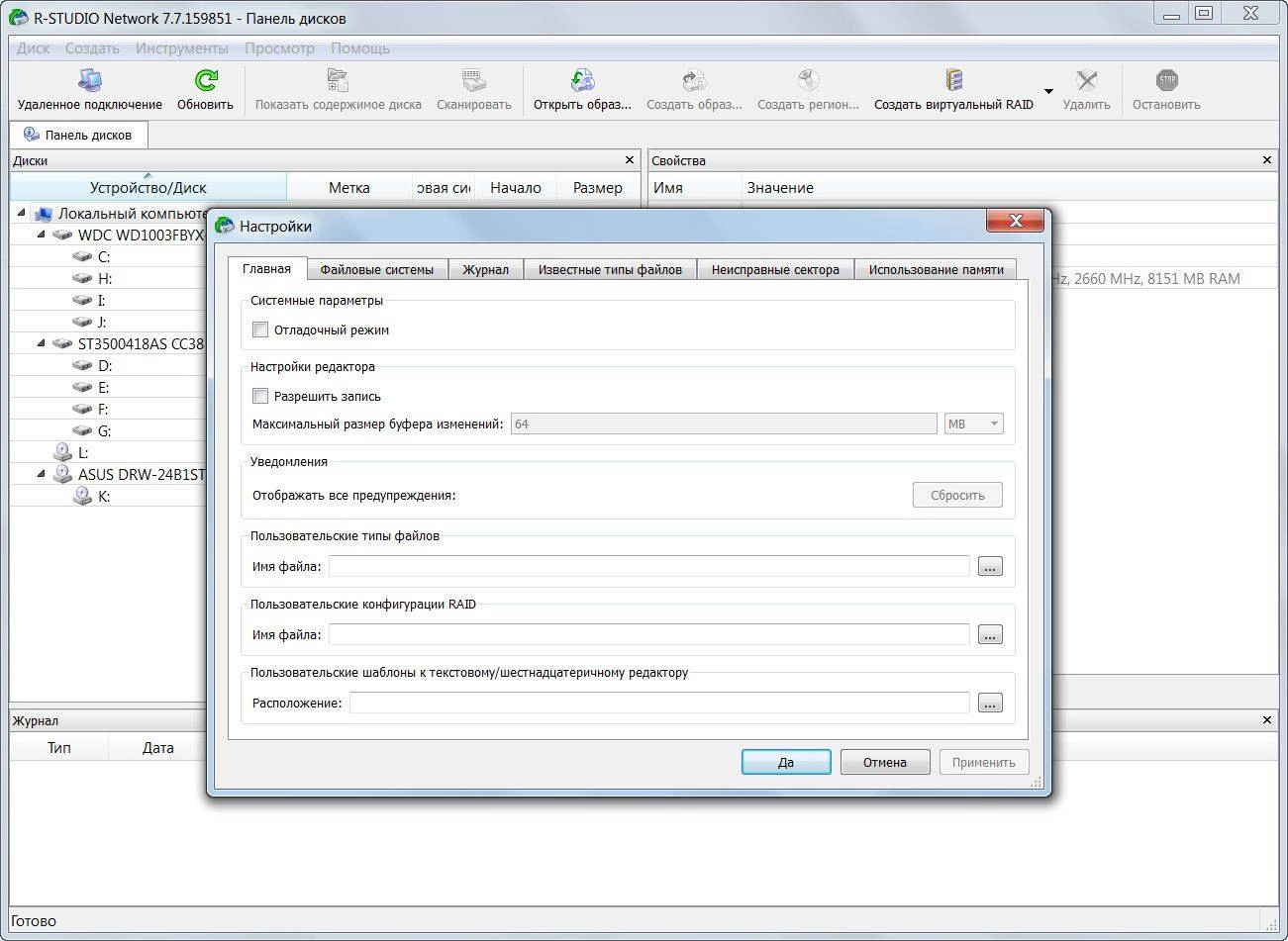The width and height of the screenshot is (1288, 941).
Task: Select the F: partition icon
Action: (x=82, y=409)
